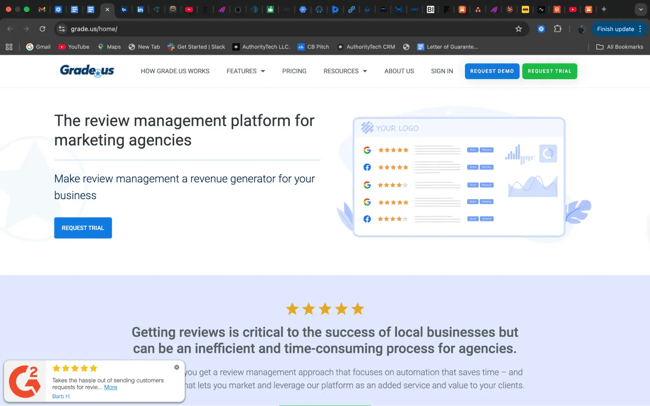This screenshot has width=650, height=406.
Task: Click the Finish update button
Action: pyautogui.click(x=615, y=29)
